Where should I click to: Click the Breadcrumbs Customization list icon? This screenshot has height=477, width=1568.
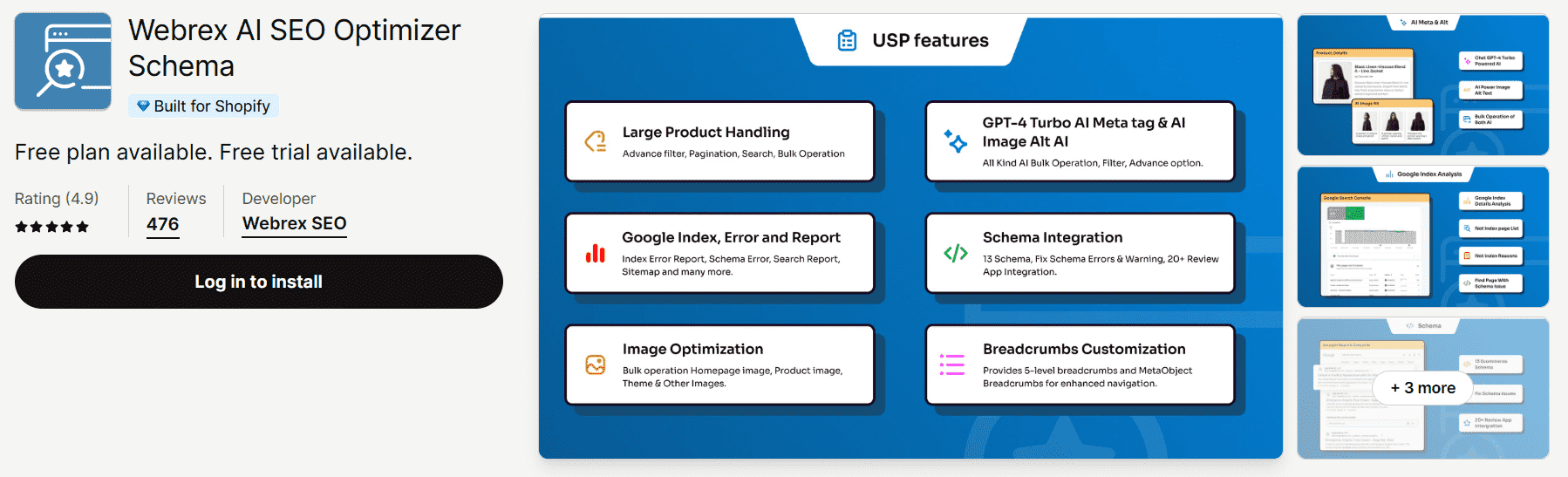tap(952, 365)
